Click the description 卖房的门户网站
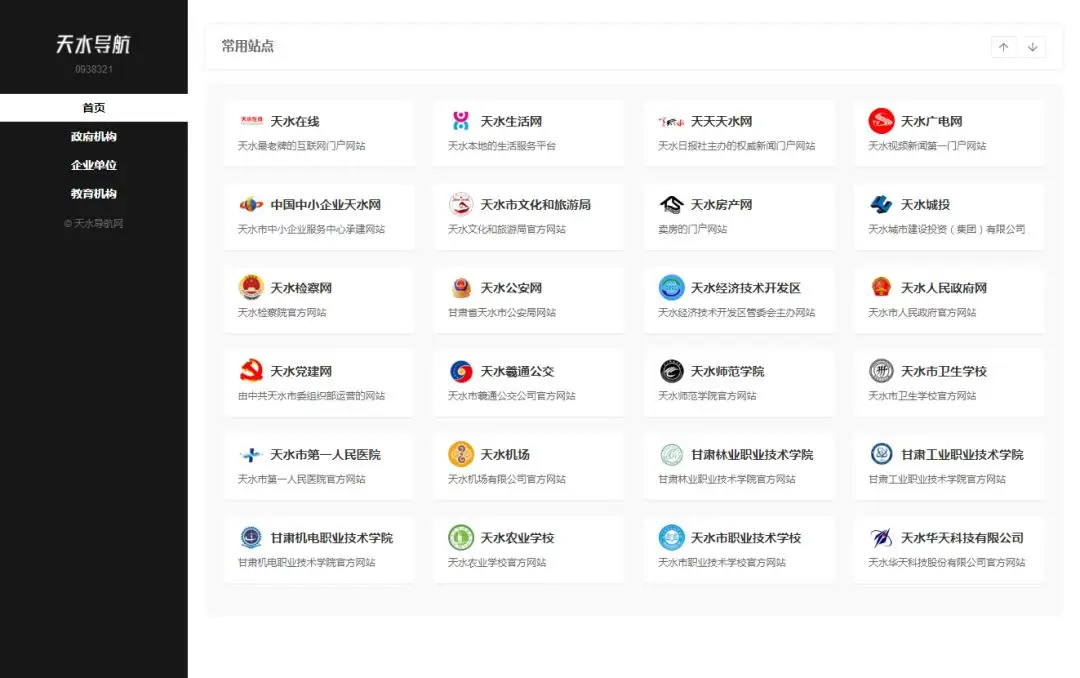This screenshot has height=678, width=1080. coord(692,229)
